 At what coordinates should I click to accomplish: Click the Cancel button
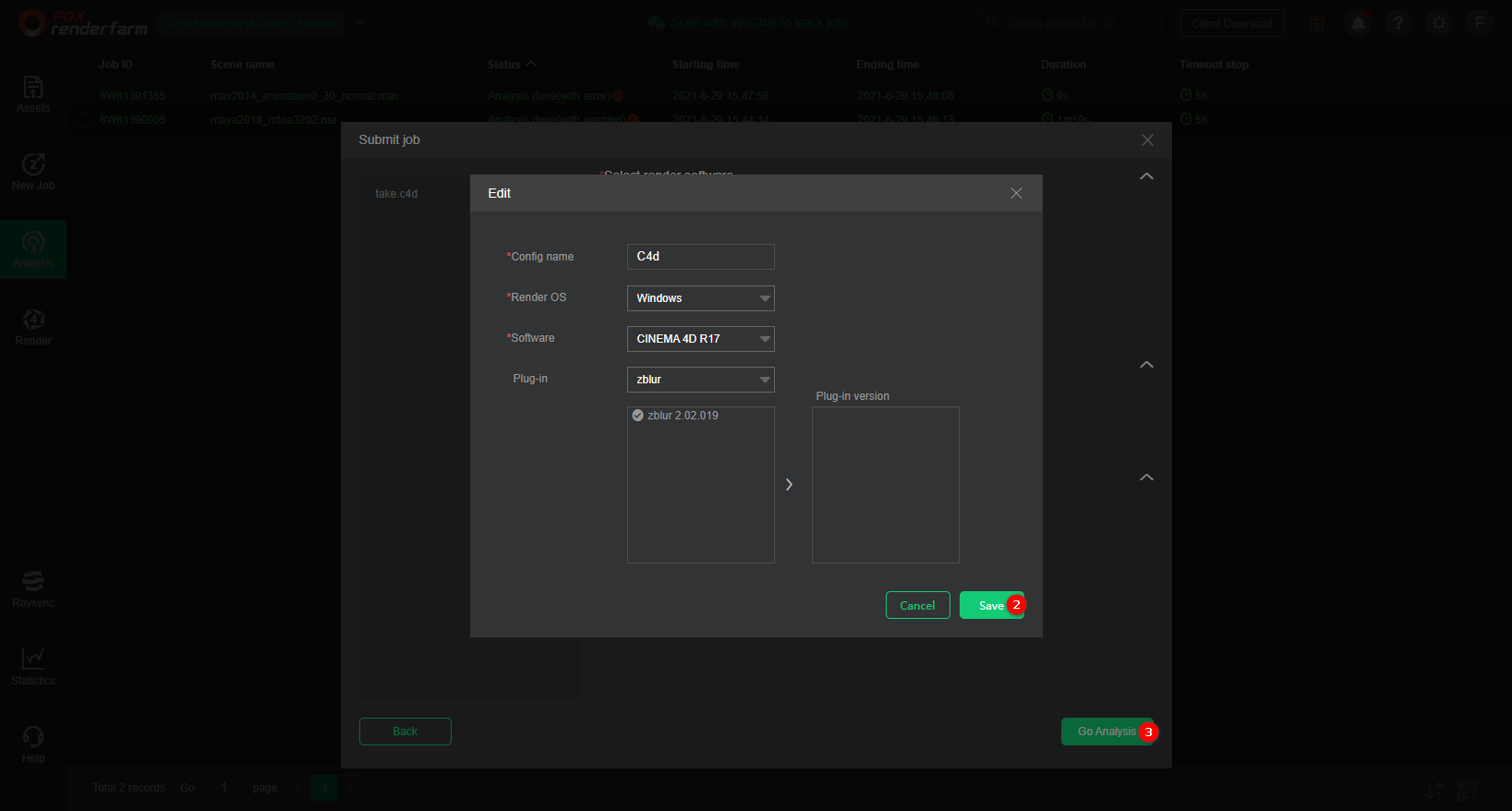pyautogui.click(x=917, y=605)
